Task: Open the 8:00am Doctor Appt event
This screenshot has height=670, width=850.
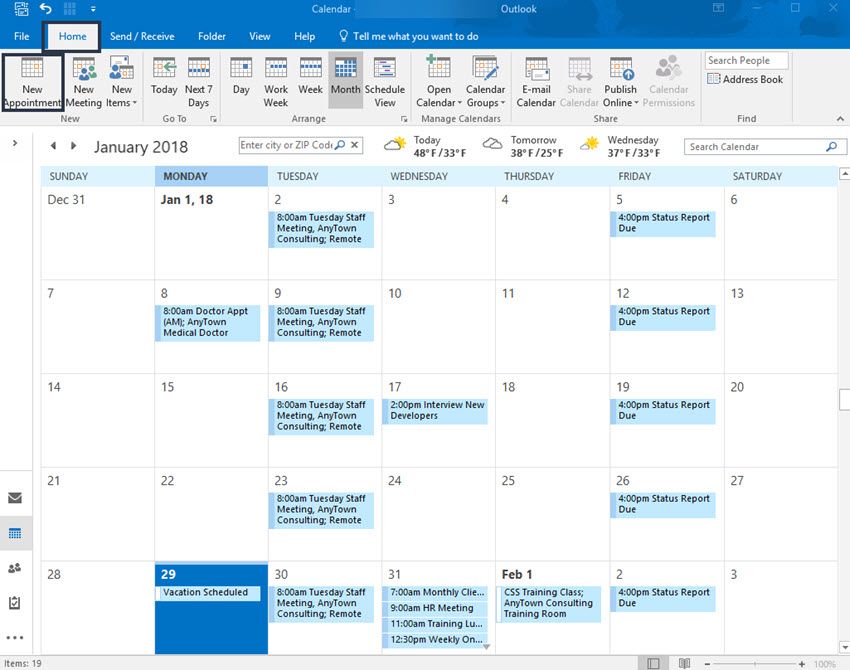Action: (208, 323)
